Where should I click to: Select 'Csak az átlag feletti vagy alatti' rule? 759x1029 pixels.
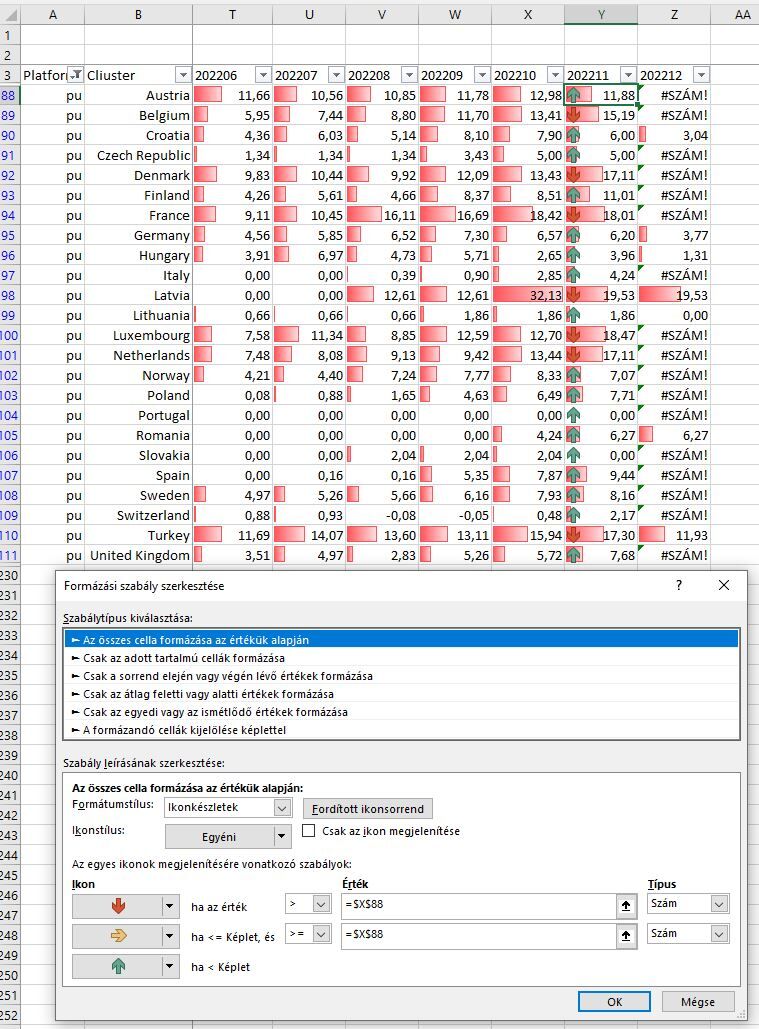(401, 694)
